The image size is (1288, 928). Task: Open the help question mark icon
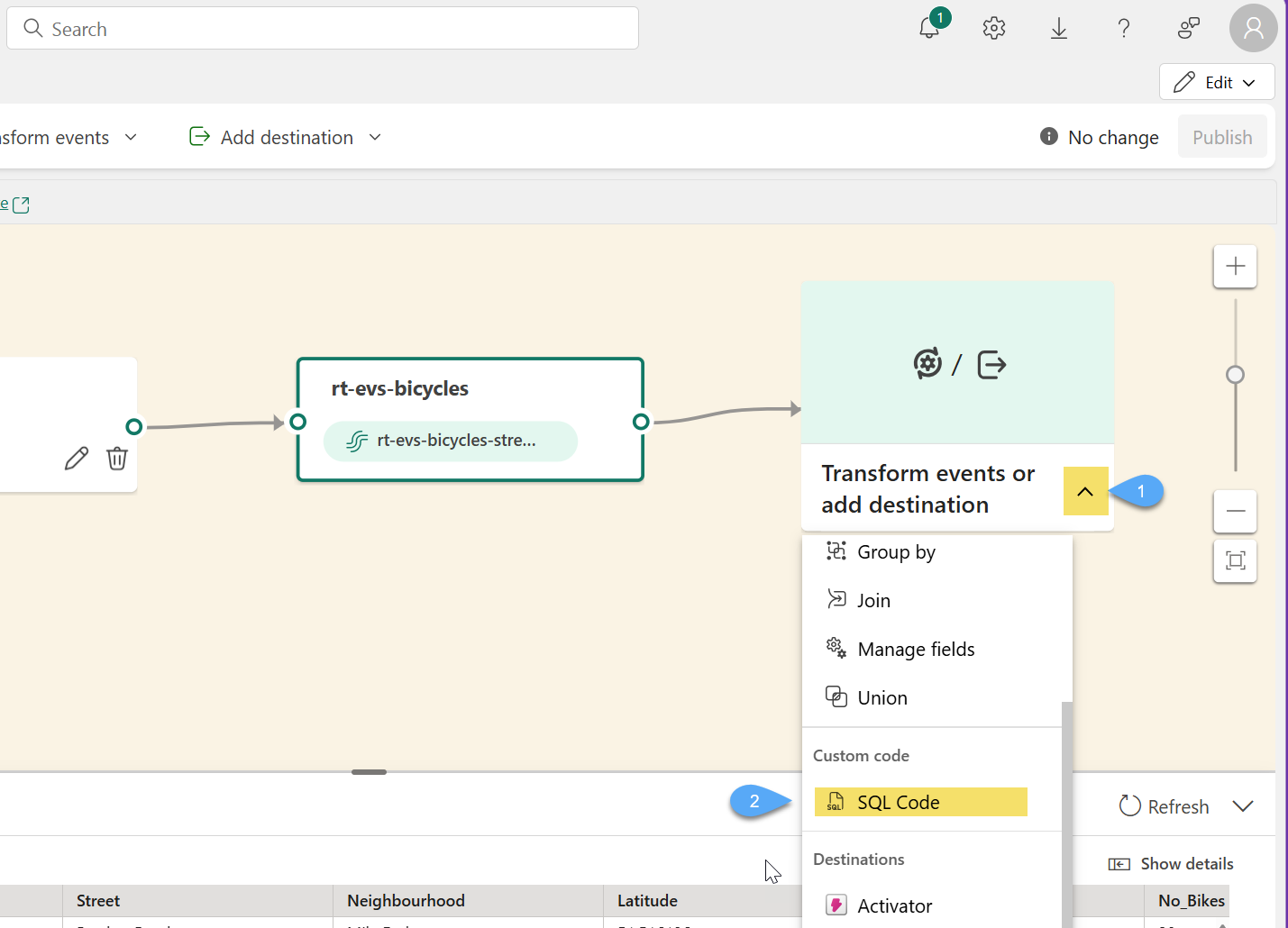coord(1124,29)
